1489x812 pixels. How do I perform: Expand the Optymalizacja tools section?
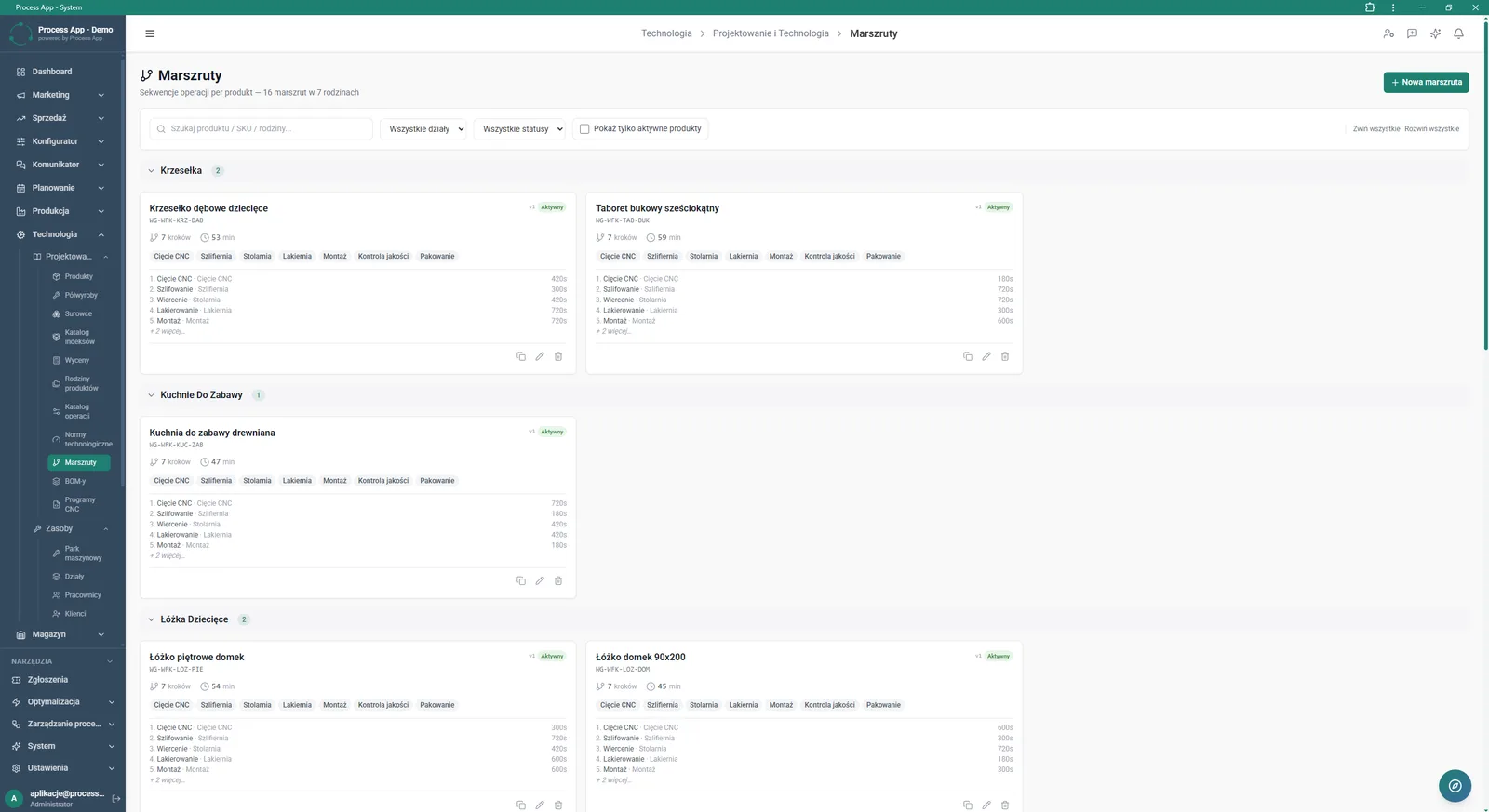pyautogui.click(x=62, y=702)
